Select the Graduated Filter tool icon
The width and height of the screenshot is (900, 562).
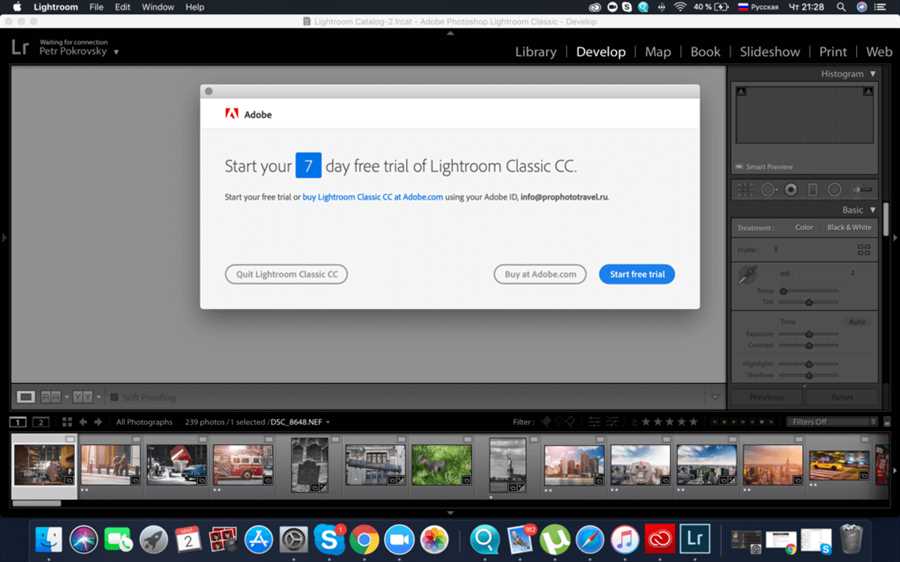[813, 189]
